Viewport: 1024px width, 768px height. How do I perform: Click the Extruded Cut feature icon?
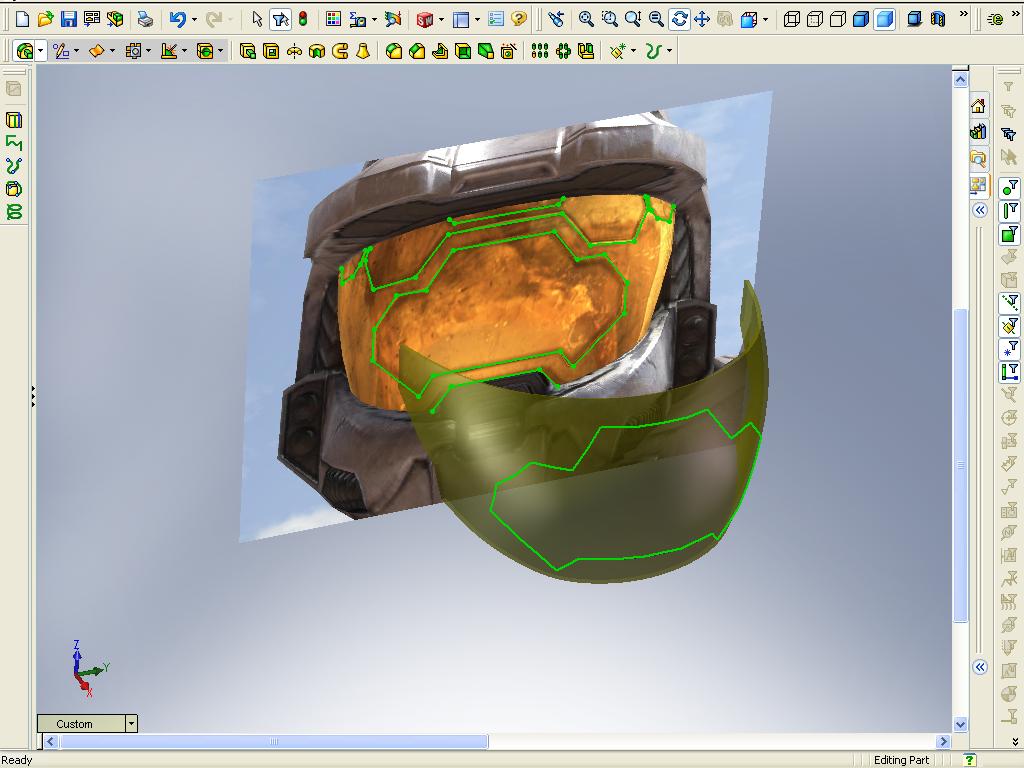tap(270, 50)
